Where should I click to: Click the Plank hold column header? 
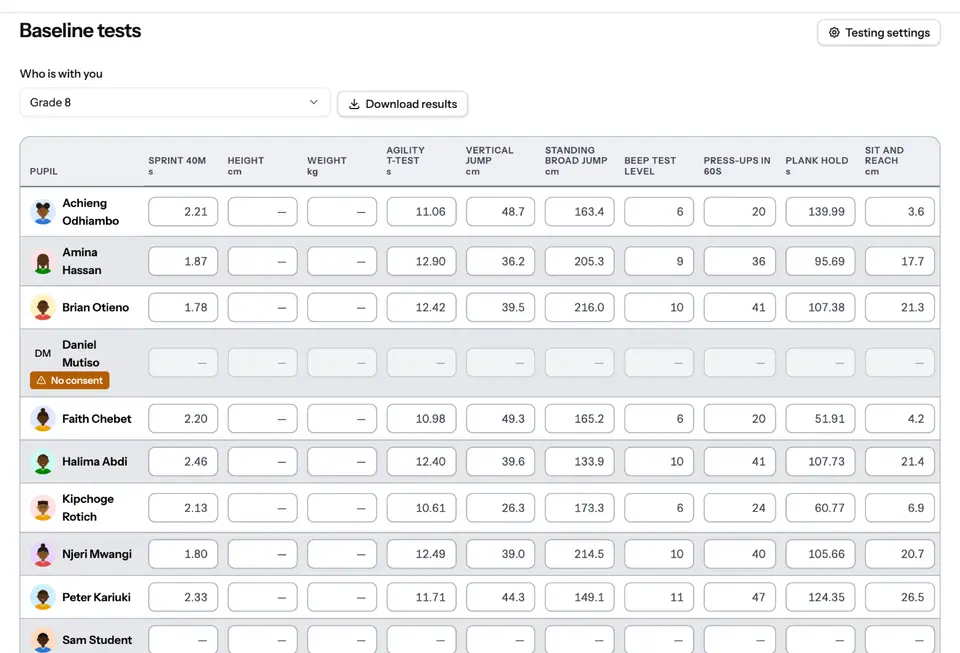pos(817,166)
